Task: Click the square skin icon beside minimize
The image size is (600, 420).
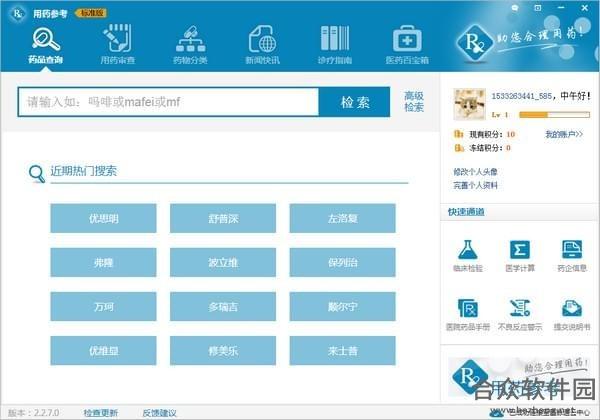Action: [x=538, y=8]
